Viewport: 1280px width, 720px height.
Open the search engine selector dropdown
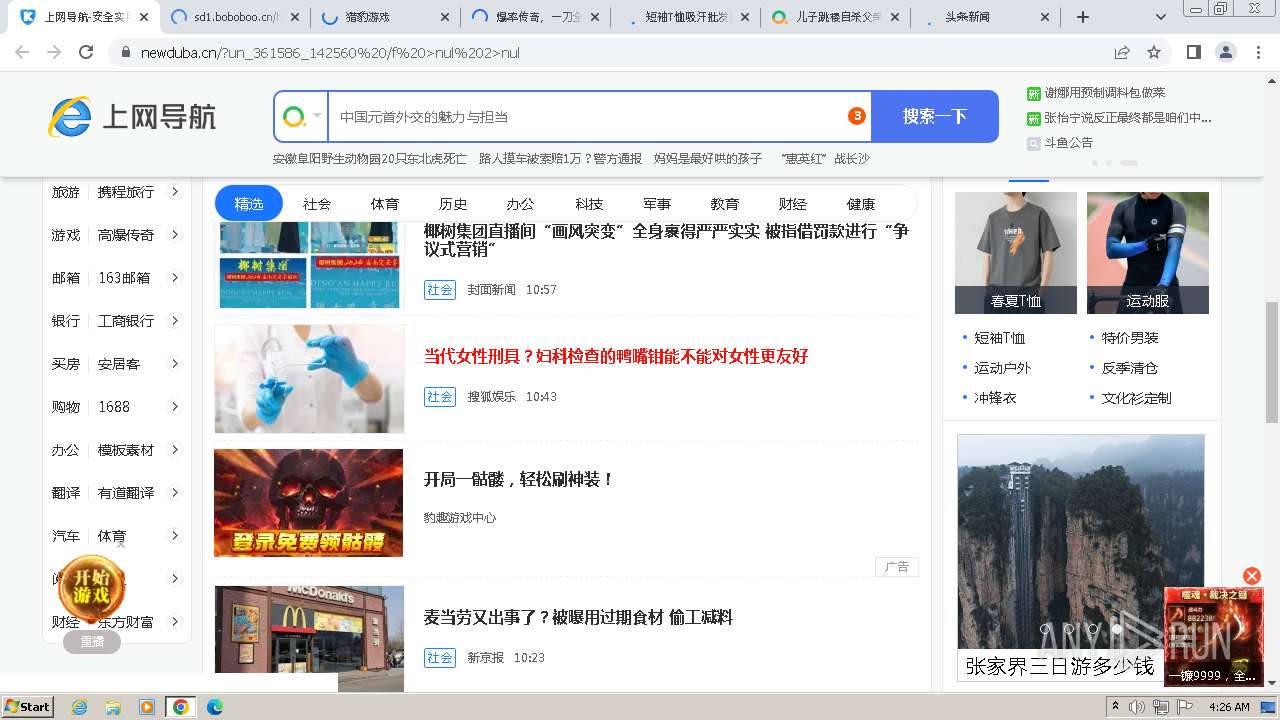pyautogui.click(x=302, y=117)
